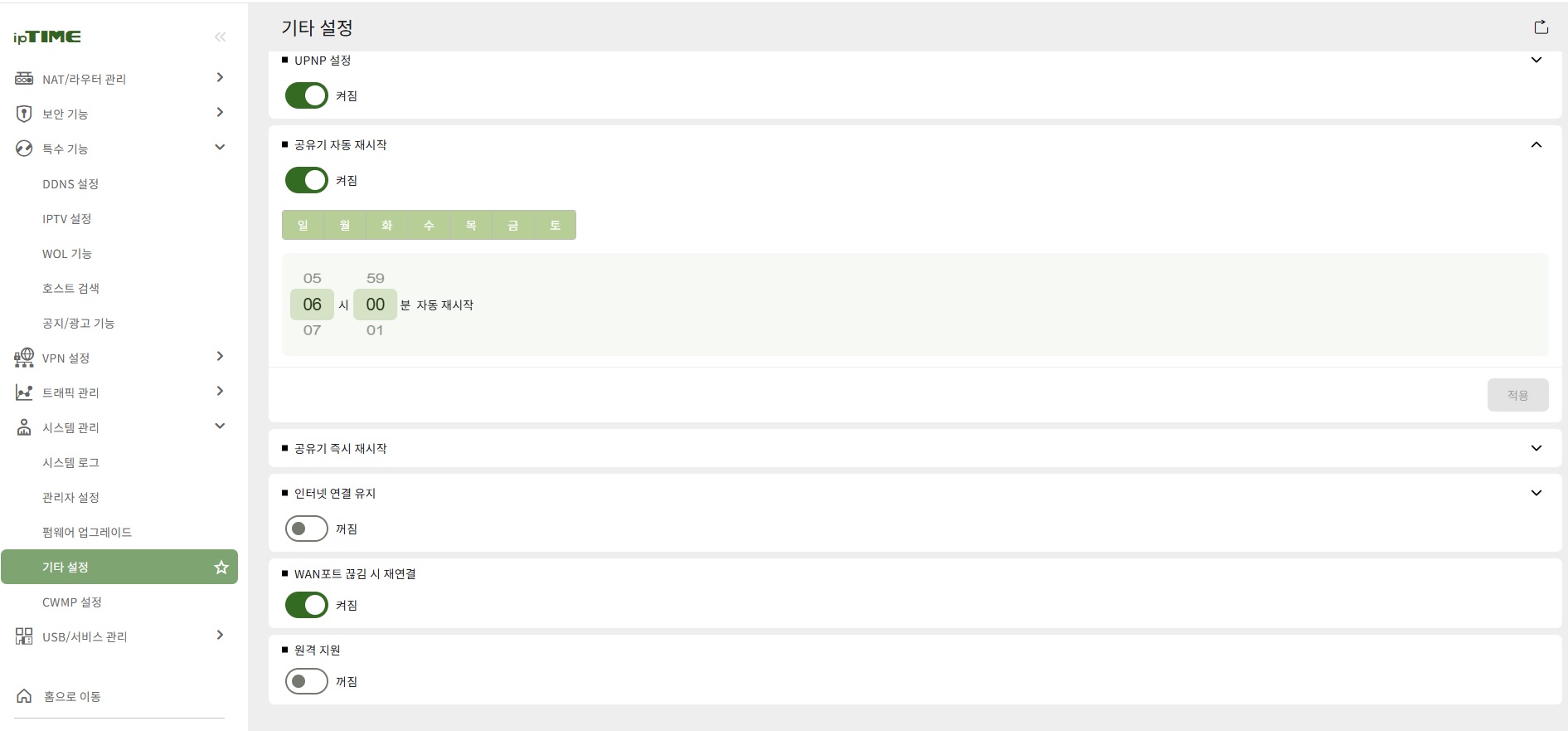Enable the 인터넷 연결 유지 toggle
This screenshot has height=731, width=1568.
(x=307, y=529)
